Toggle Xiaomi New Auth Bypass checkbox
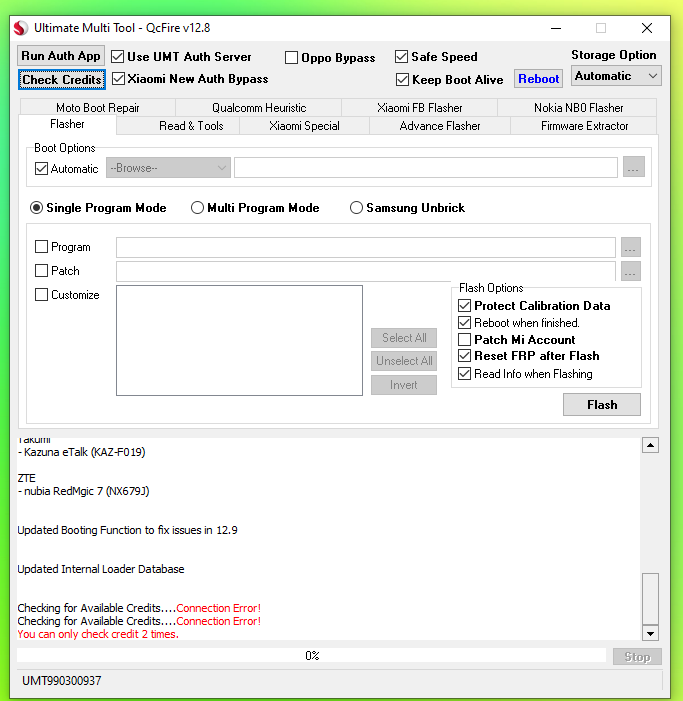Viewport: 683px width, 701px height. tap(118, 79)
